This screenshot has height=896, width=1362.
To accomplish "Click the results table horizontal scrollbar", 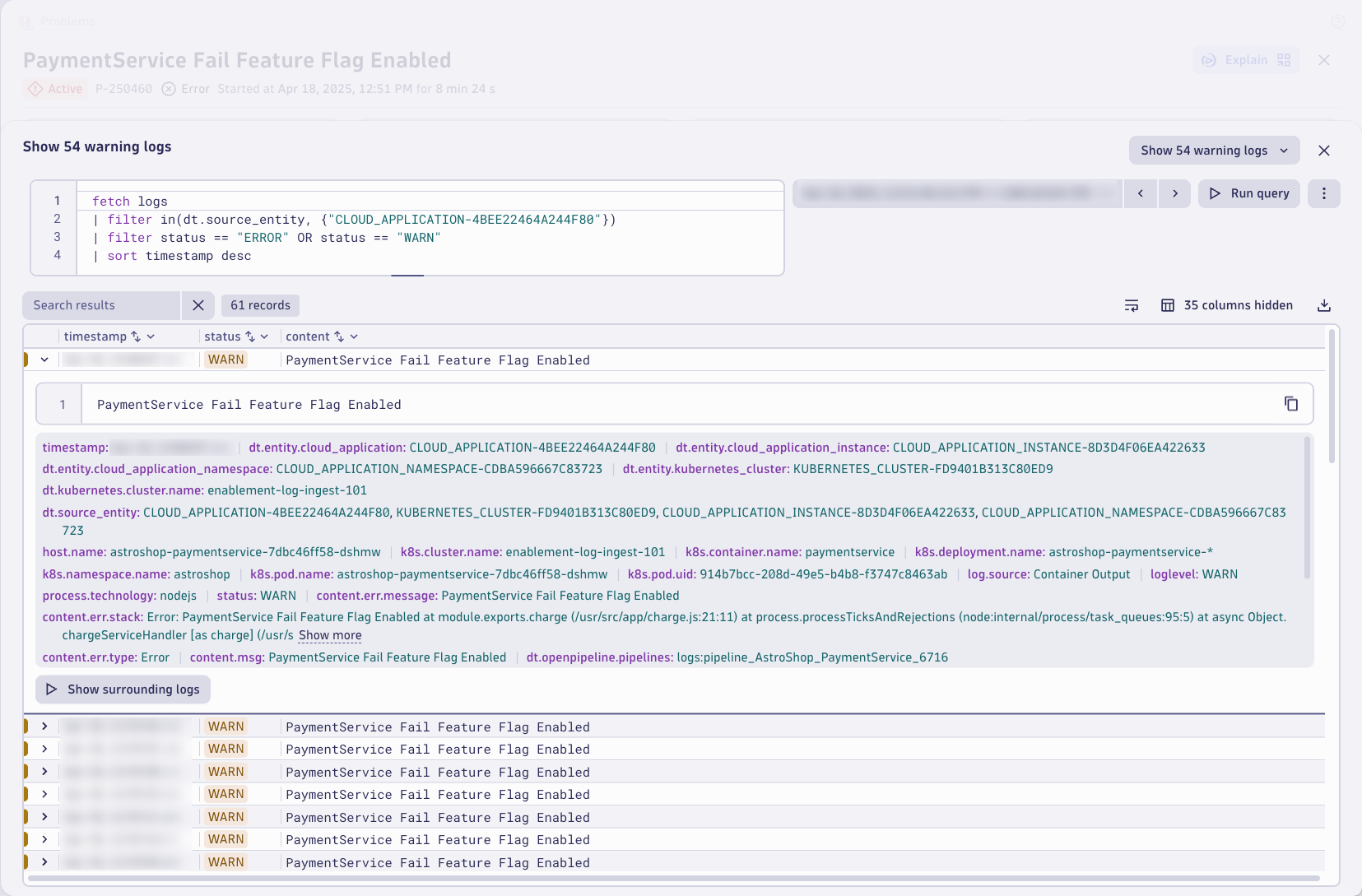I will pos(673,879).
